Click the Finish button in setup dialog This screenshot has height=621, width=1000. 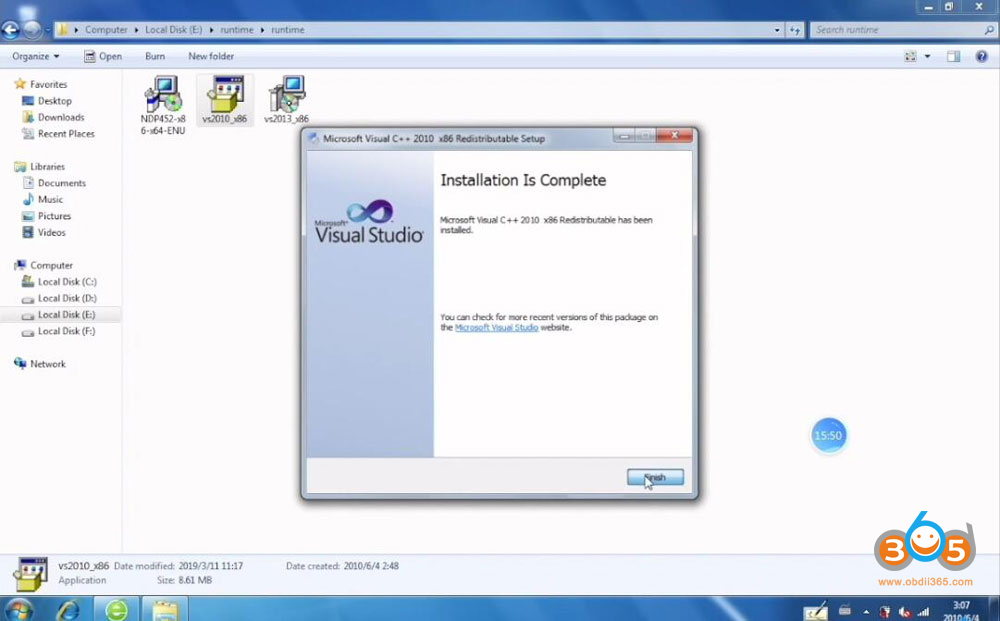(655, 477)
